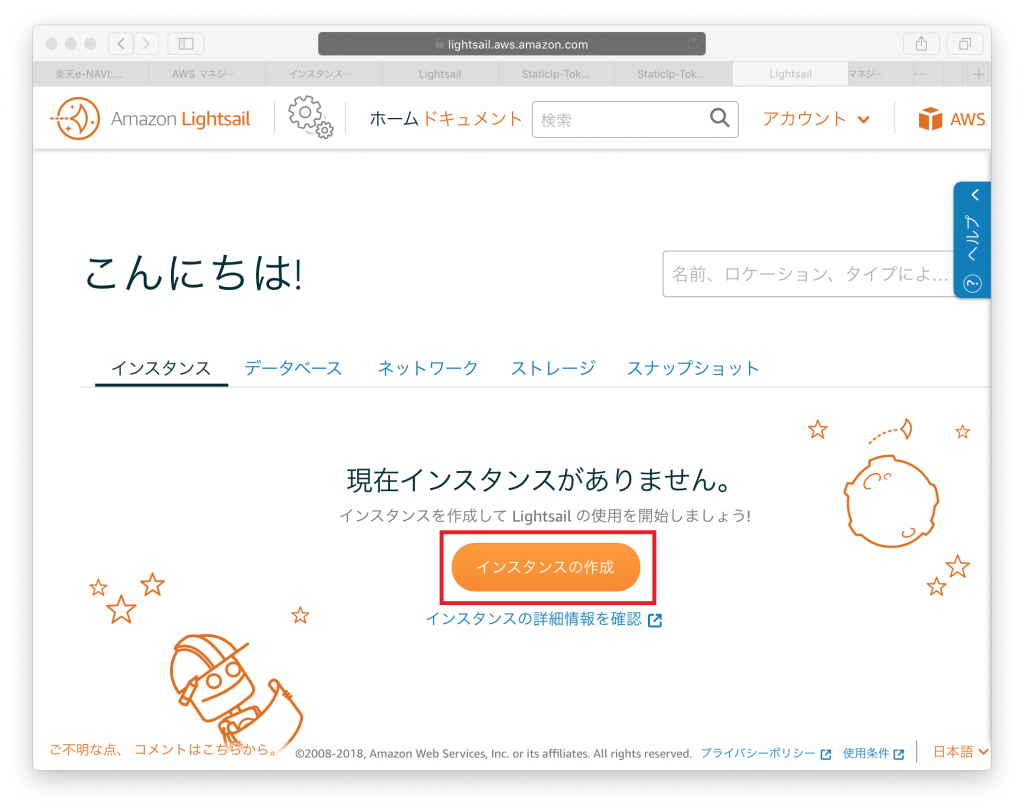Click インスタンスの作成 orange button
The height and width of the screenshot is (811, 1024).
546,567
